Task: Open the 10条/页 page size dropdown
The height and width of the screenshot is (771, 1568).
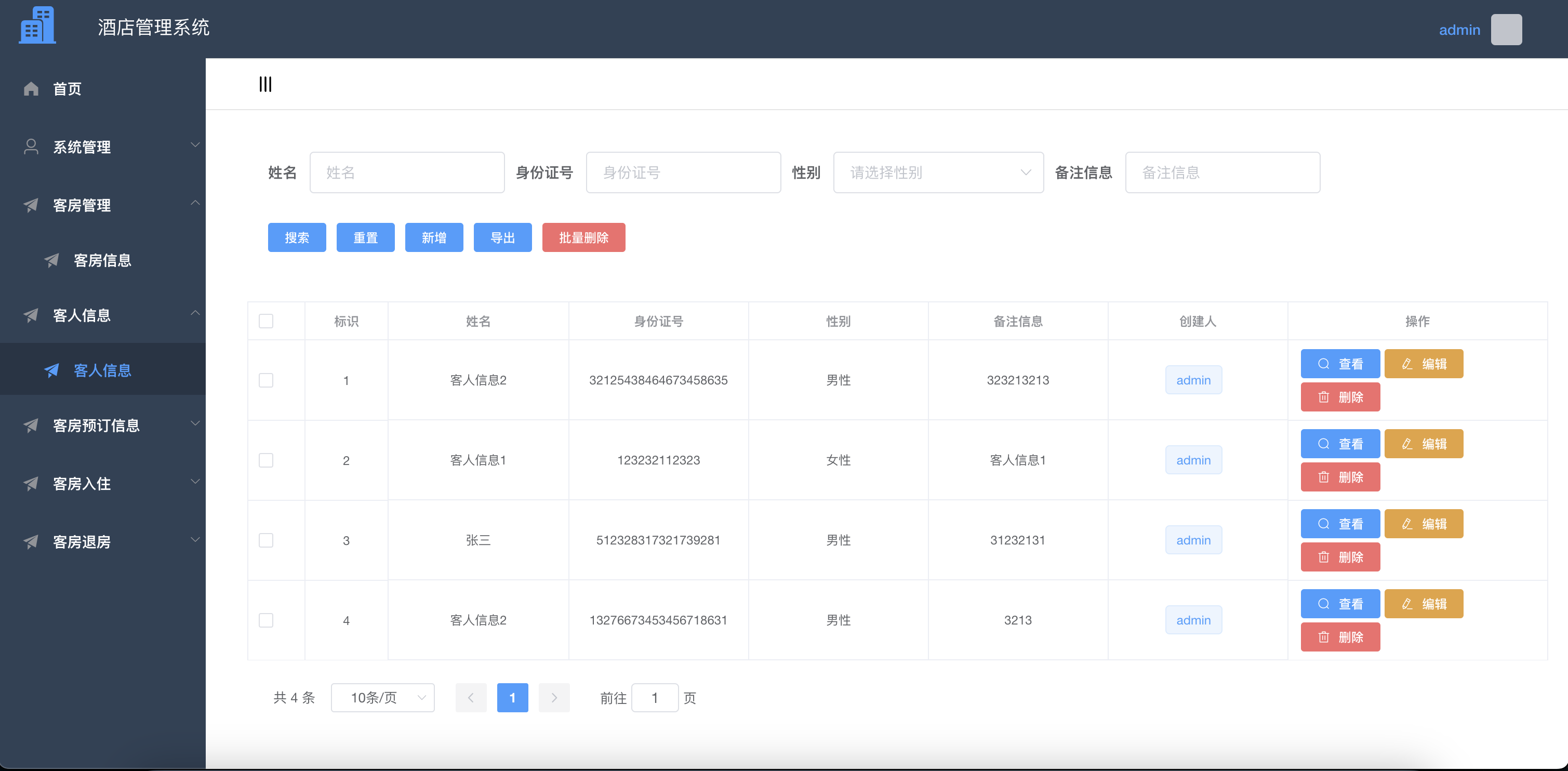Action: (x=382, y=697)
